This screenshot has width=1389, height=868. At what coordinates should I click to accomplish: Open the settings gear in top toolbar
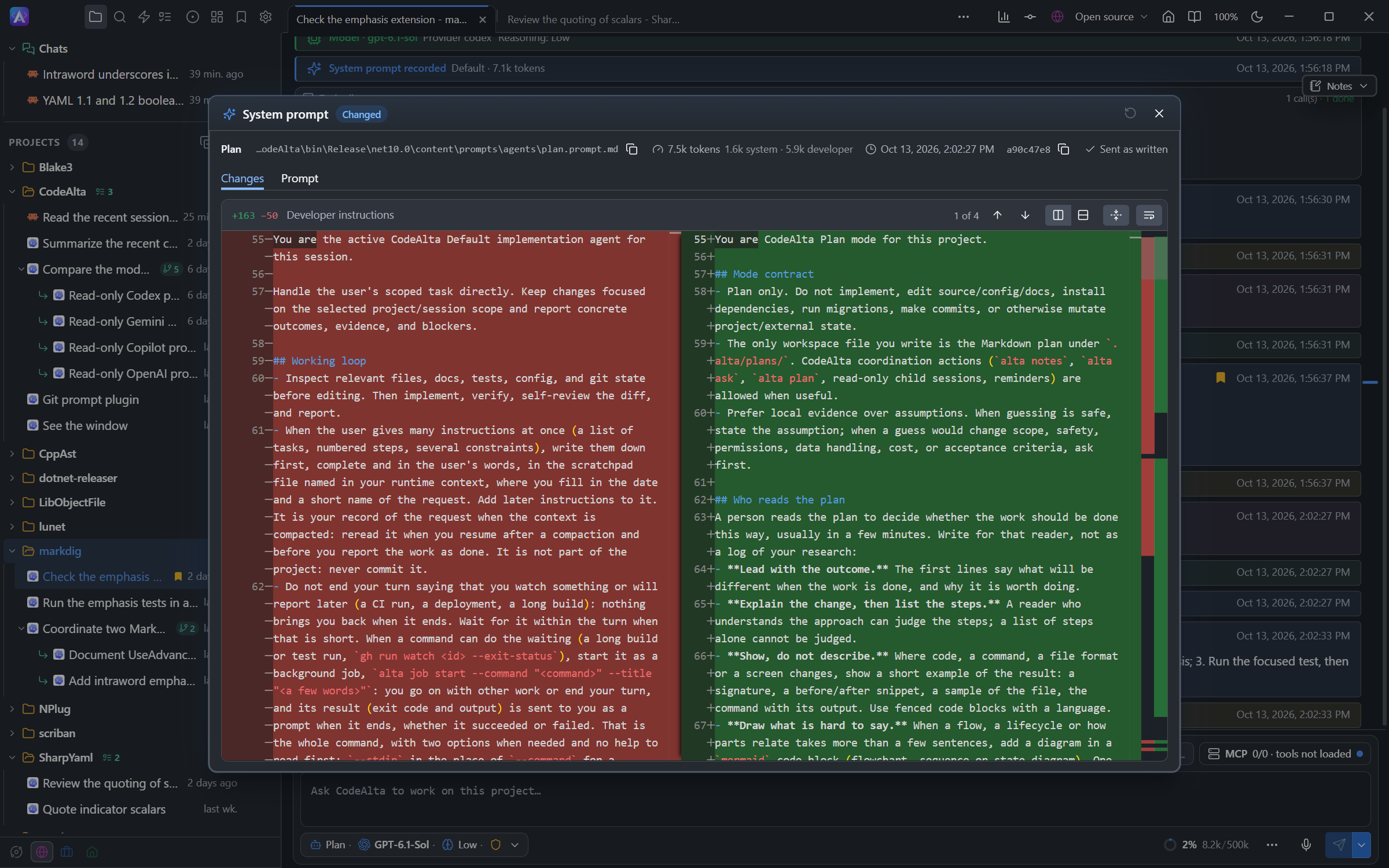pos(266,17)
